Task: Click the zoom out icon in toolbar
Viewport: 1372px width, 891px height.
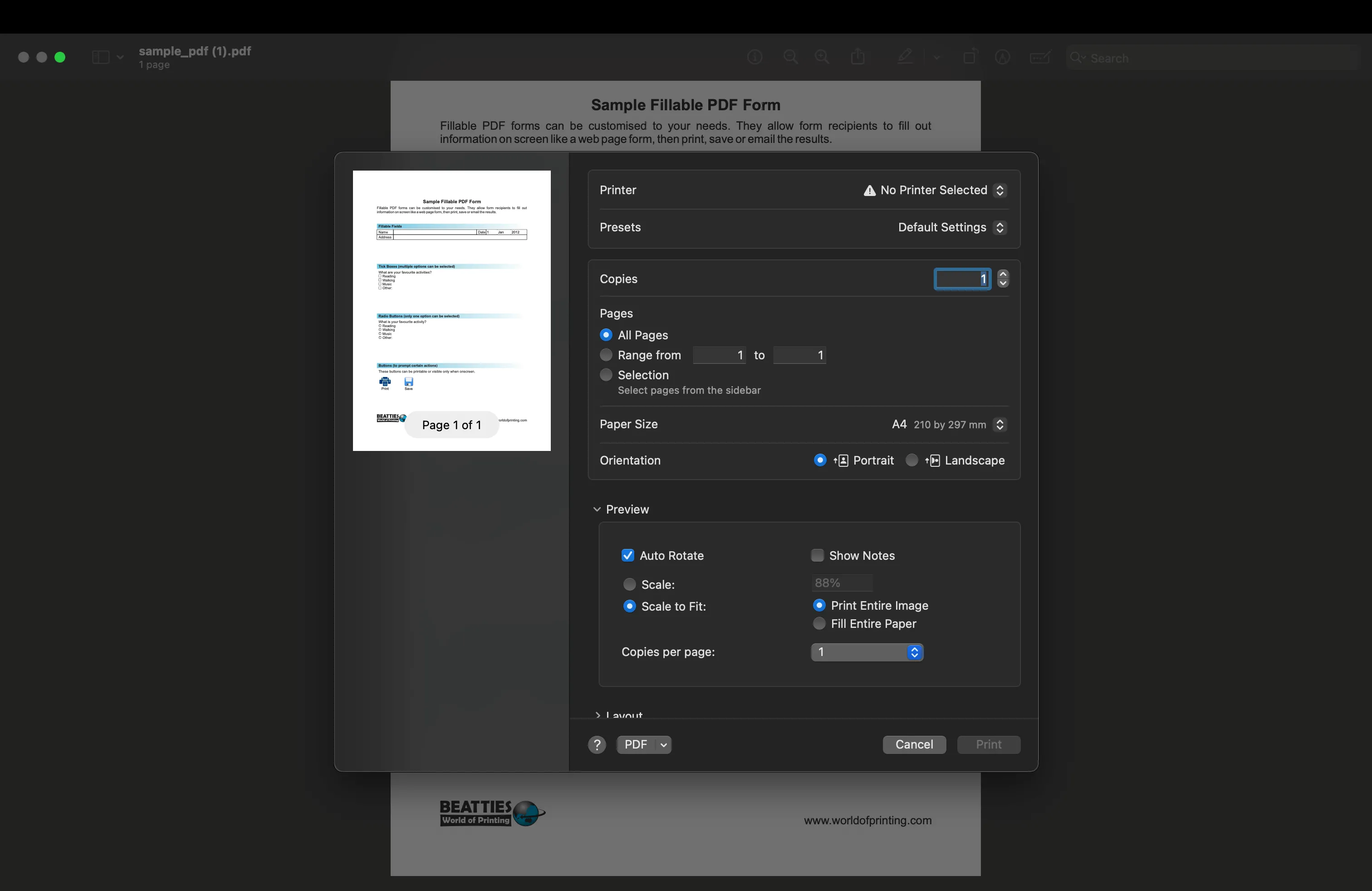Action: (x=791, y=57)
